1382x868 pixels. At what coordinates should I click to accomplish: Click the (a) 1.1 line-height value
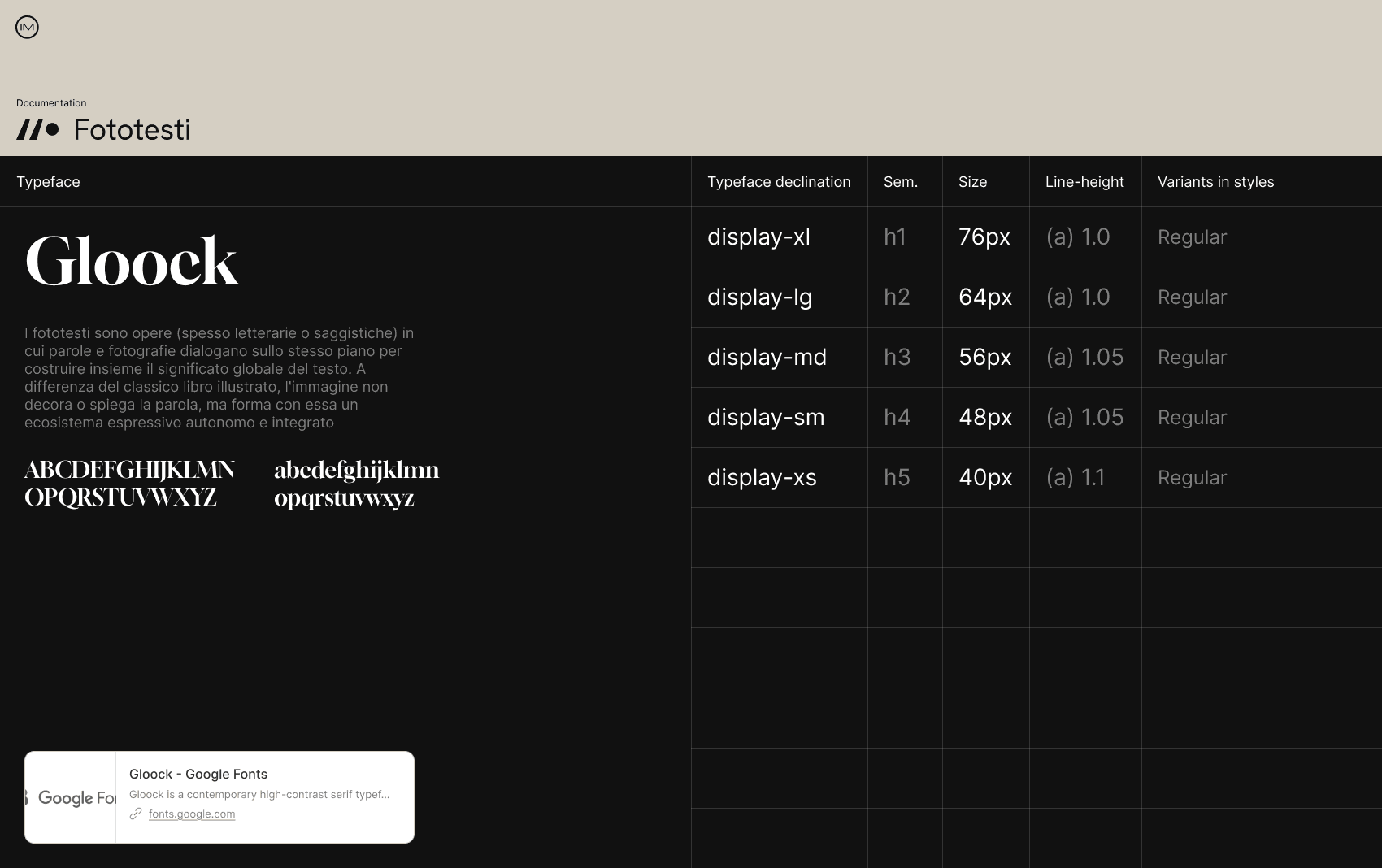tap(1076, 478)
